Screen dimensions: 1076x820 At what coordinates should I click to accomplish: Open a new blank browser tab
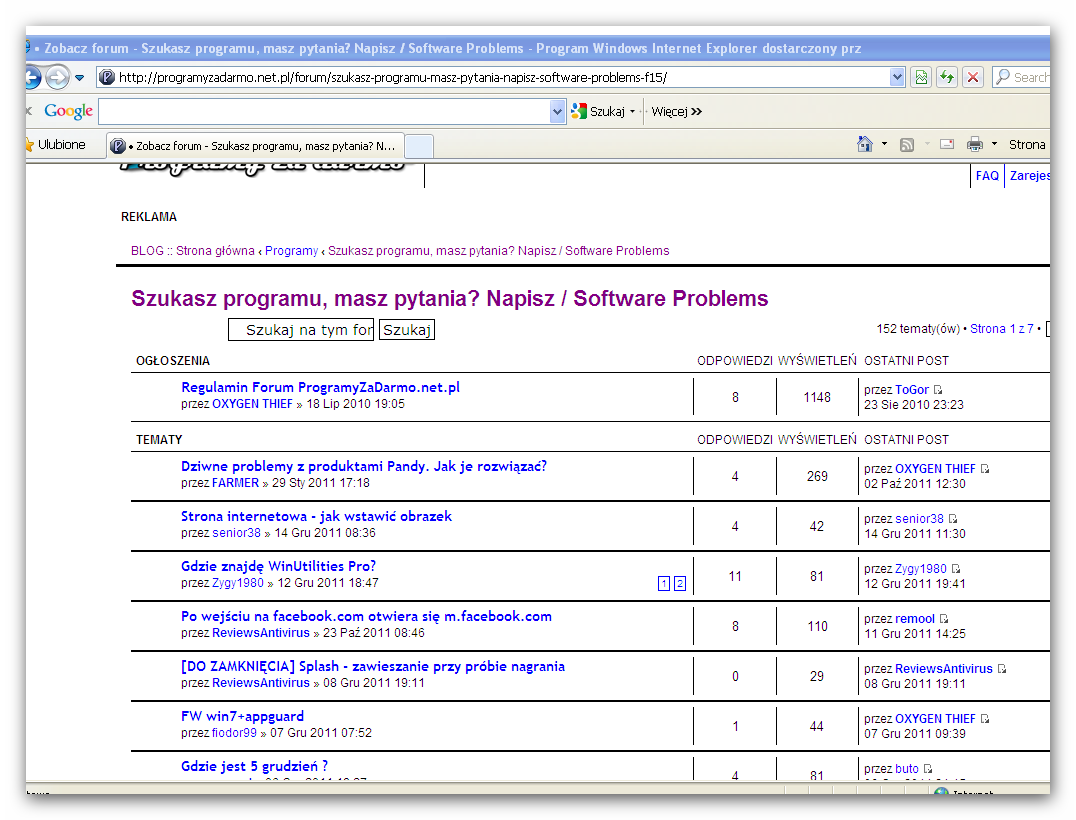(x=419, y=146)
